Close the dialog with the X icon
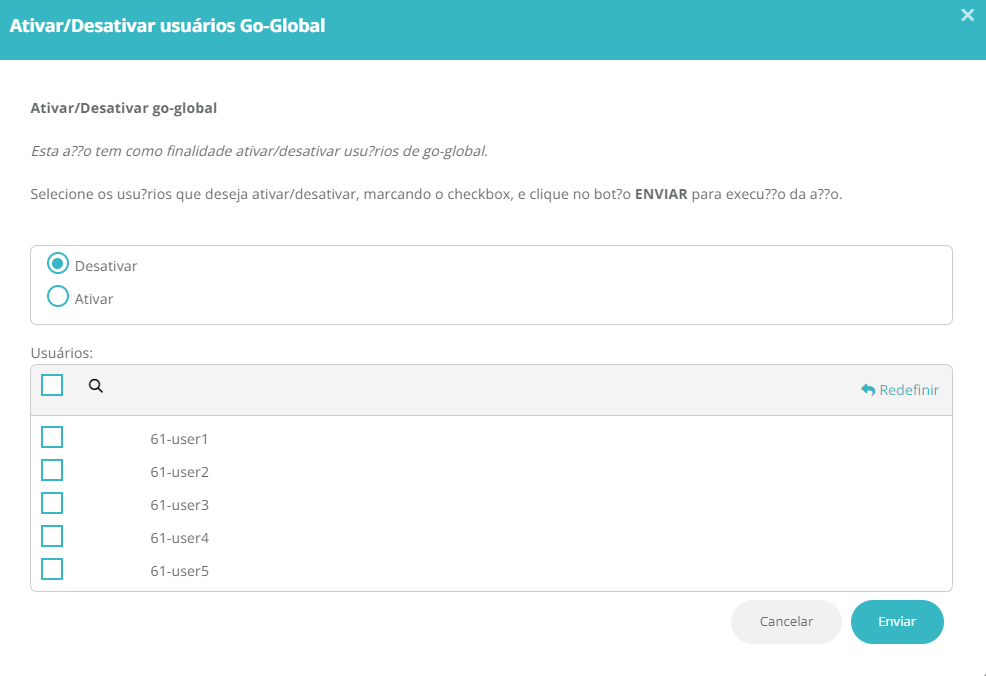 [967, 15]
